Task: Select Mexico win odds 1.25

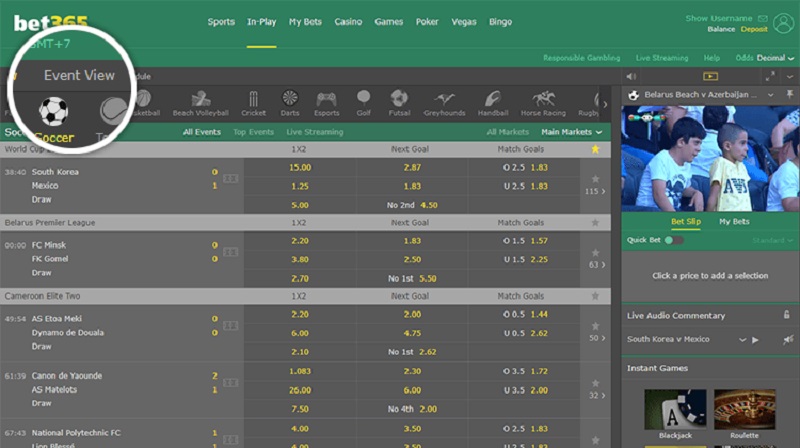Action: click(300, 186)
